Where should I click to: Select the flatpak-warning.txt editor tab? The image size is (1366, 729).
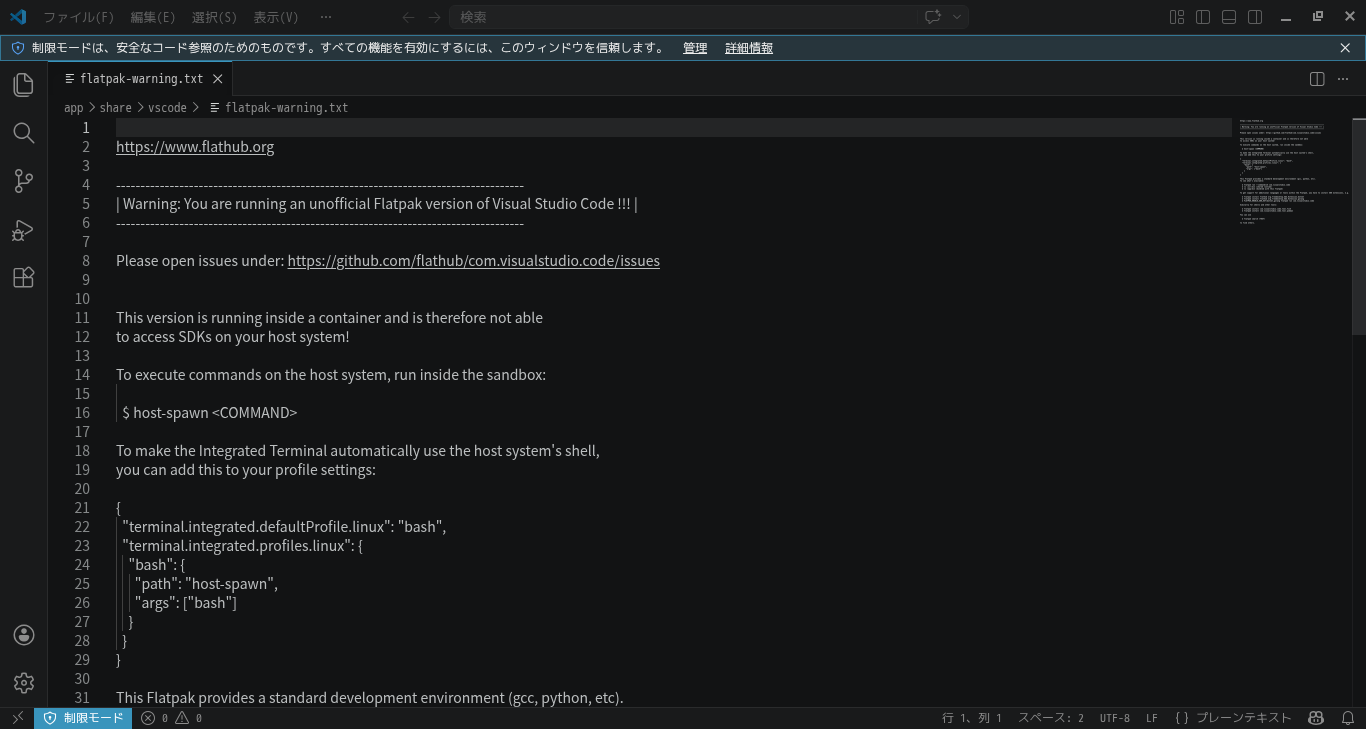[141, 79]
